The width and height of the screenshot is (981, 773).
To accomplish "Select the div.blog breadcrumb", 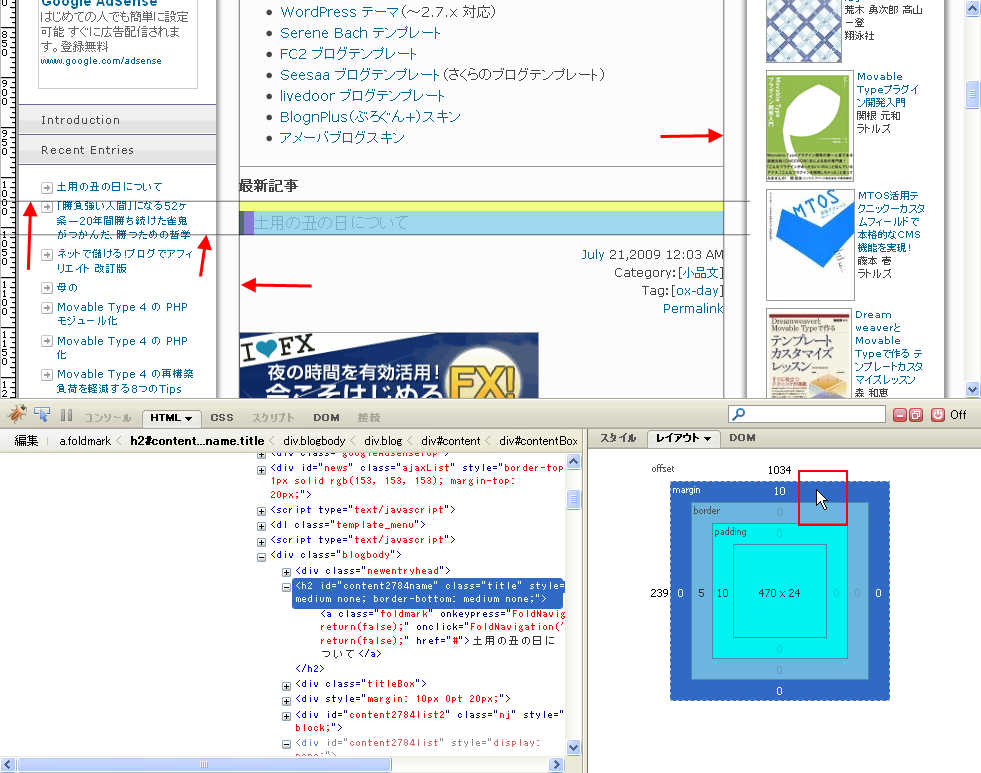I will [383, 441].
